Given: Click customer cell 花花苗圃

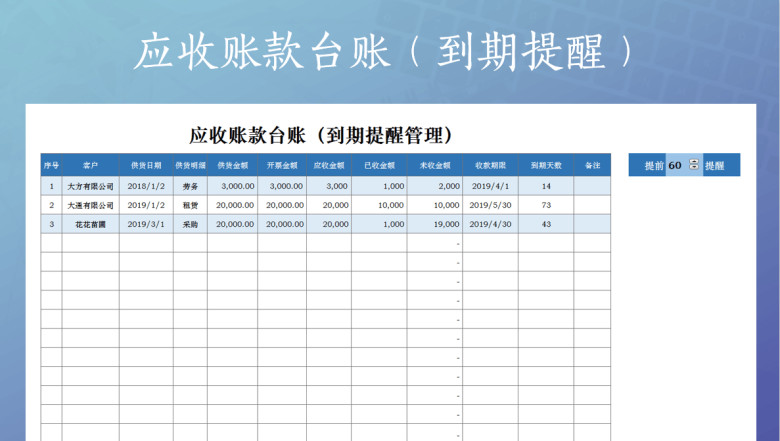Looking at the screenshot, I should point(91,224).
